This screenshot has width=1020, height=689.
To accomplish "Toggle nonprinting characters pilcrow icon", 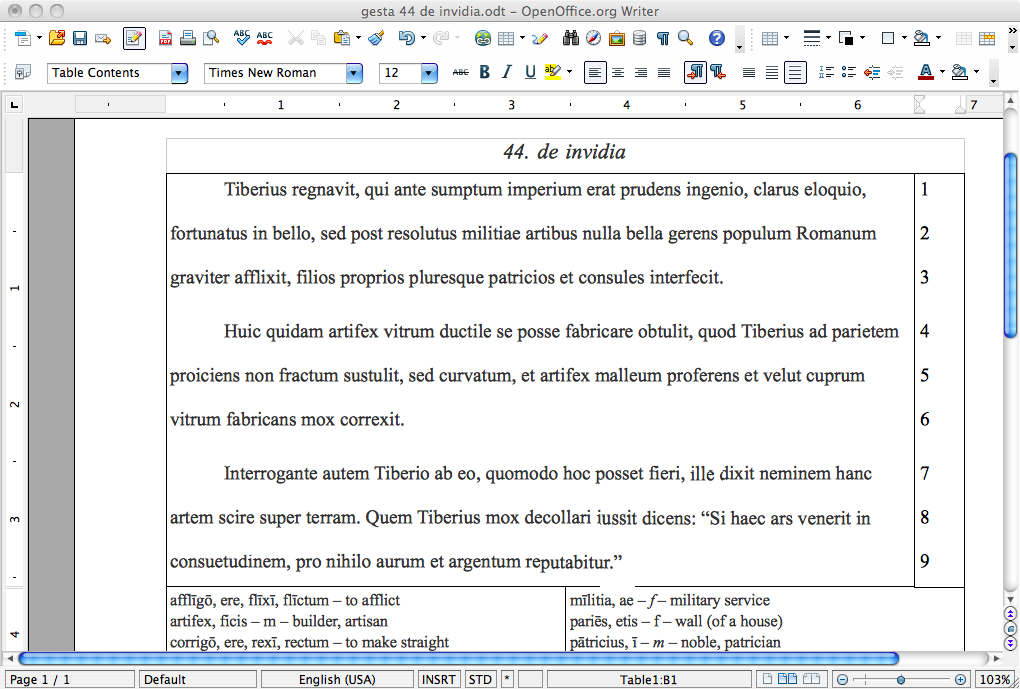I will click(x=662, y=38).
